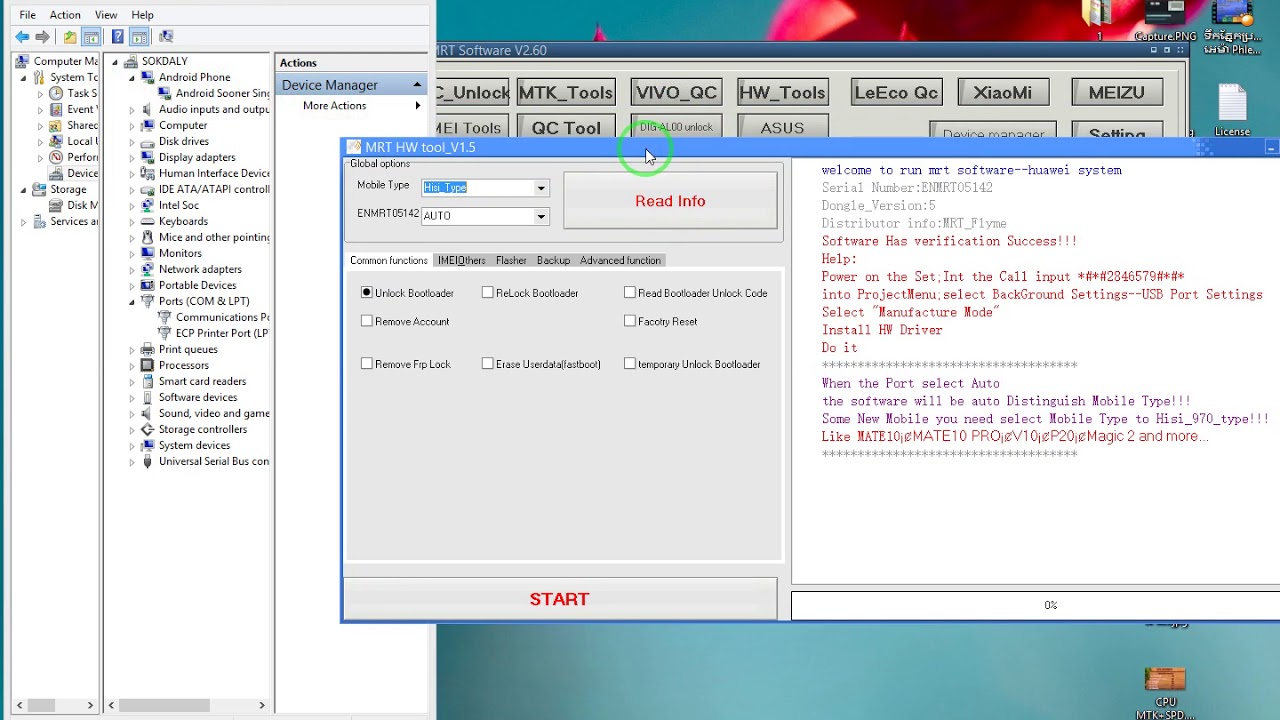The height and width of the screenshot is (720, 1280).
Task: Click the device list horizontal scrollbar
Action: pyautogui.click(x=186, y=705)
